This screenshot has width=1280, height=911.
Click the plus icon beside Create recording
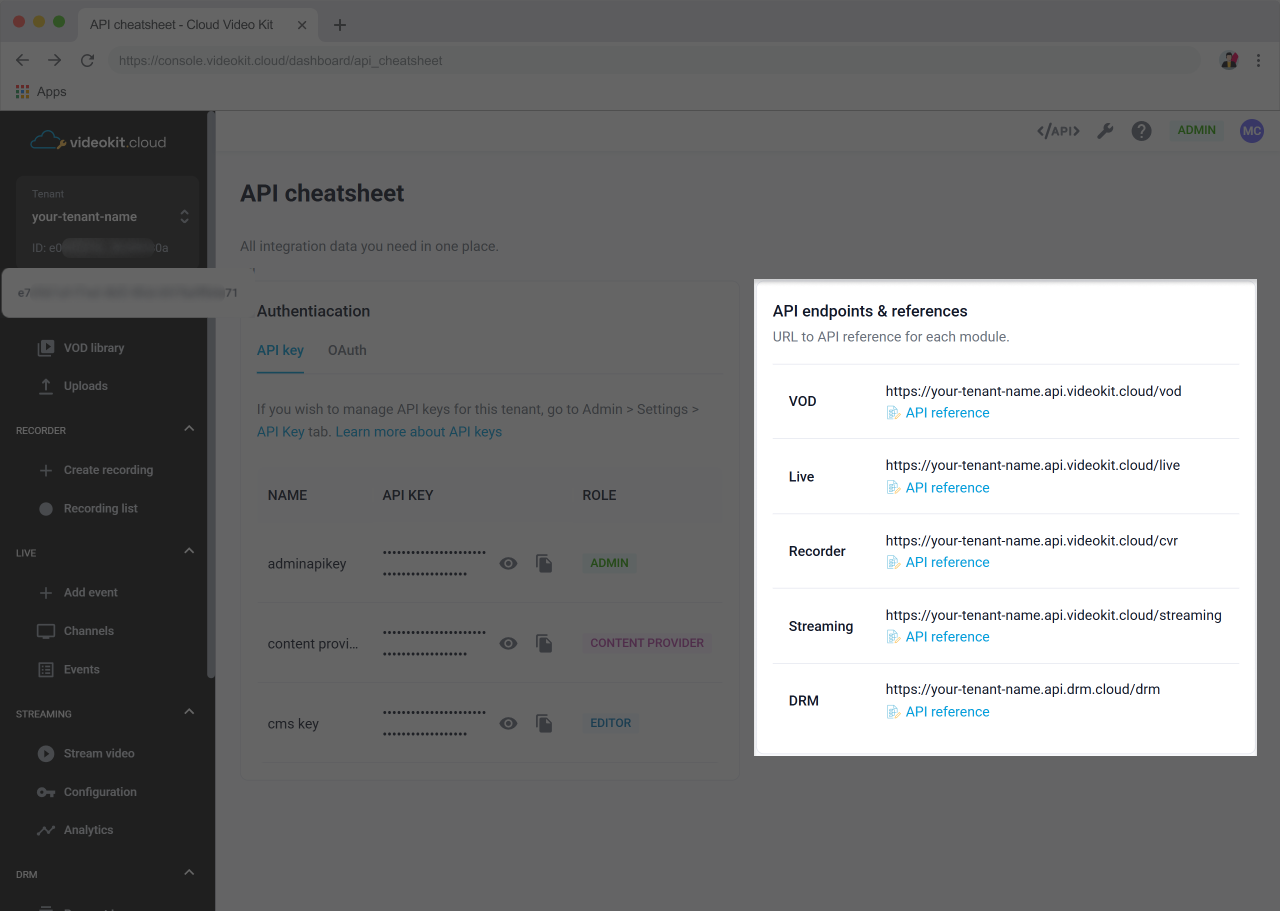(45, 470)
